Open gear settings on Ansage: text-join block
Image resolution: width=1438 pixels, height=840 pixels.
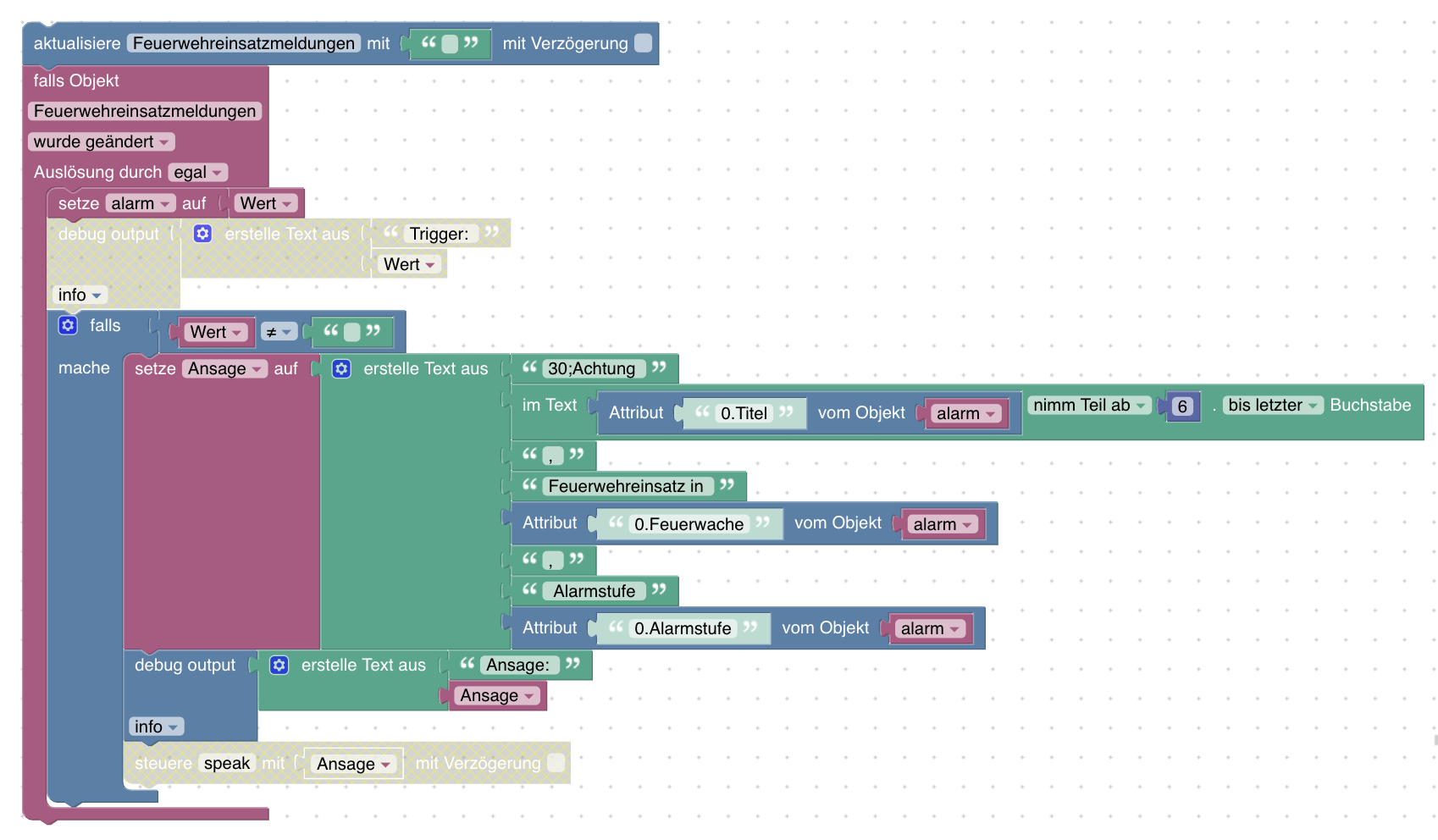[x=279, y=665]
